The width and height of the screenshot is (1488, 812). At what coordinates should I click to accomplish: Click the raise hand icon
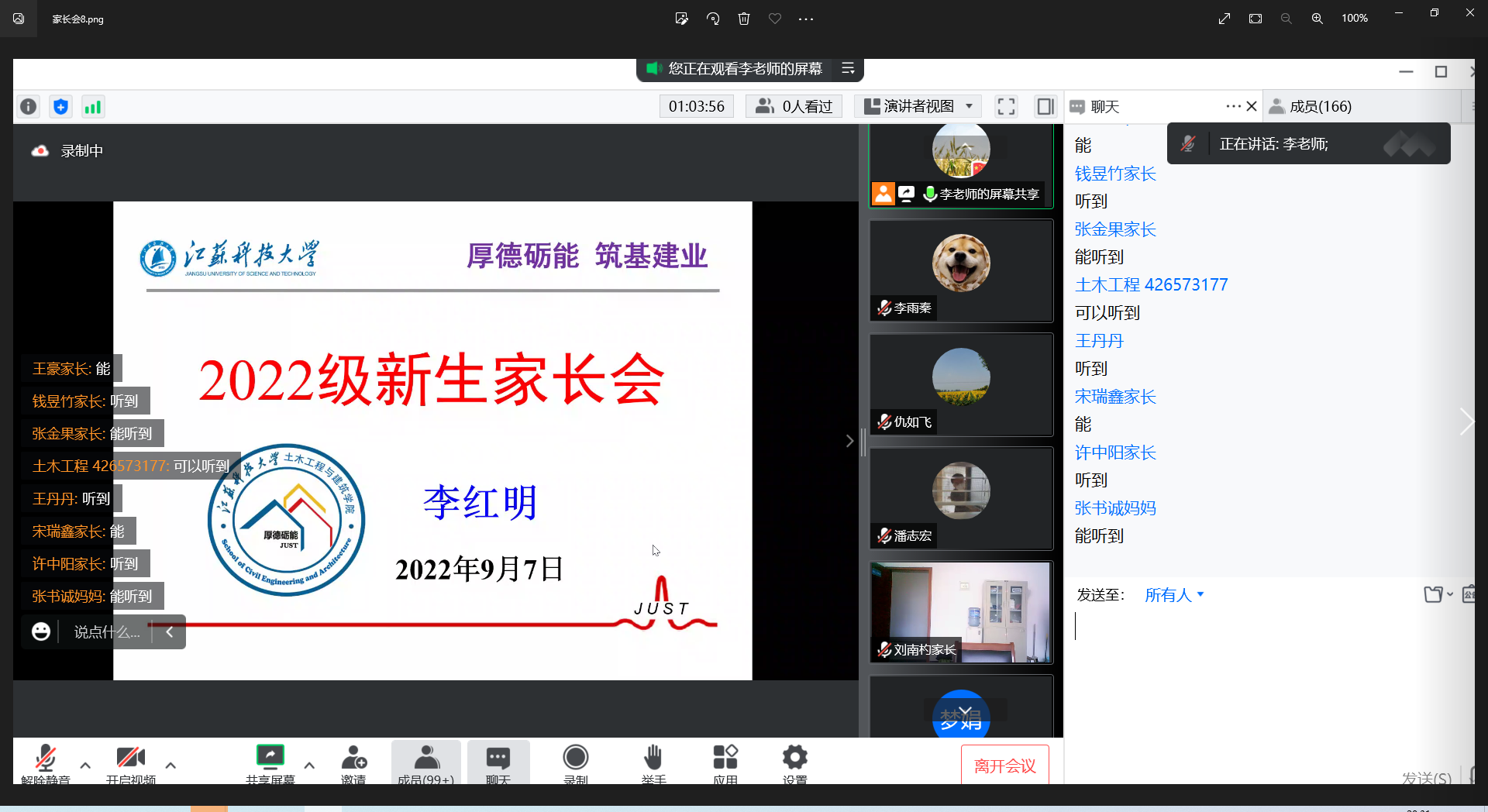(653, 758)
